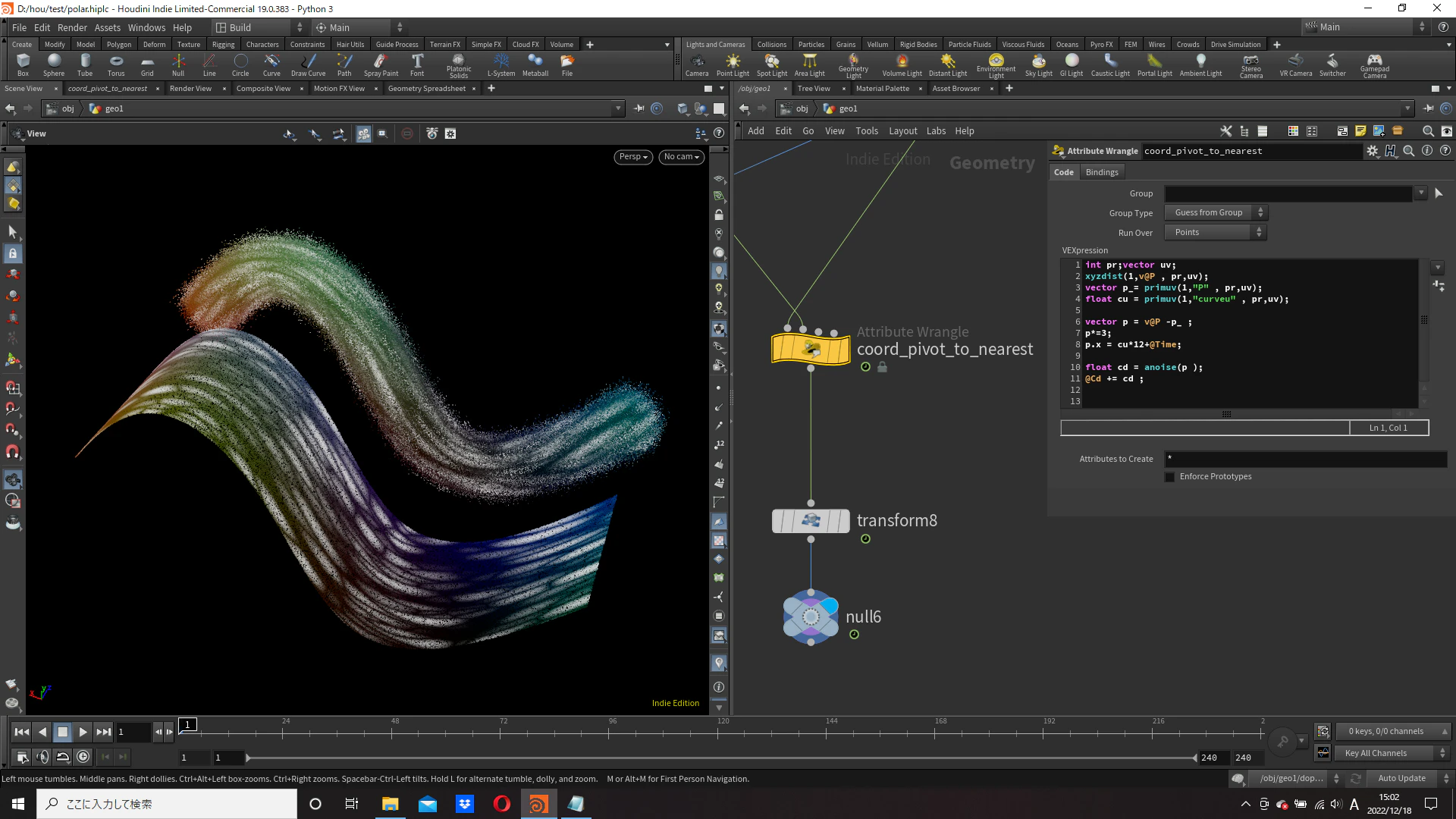1456x819 pixels.
Task: Open the Layout menu in network editor
Action: pos(902,131)
